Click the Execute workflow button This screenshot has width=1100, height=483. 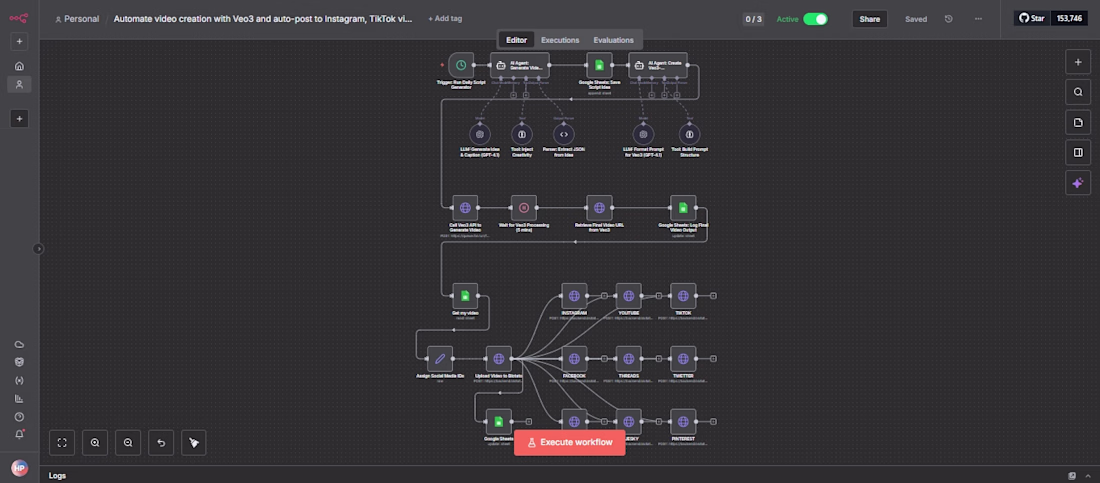[570, 442]
